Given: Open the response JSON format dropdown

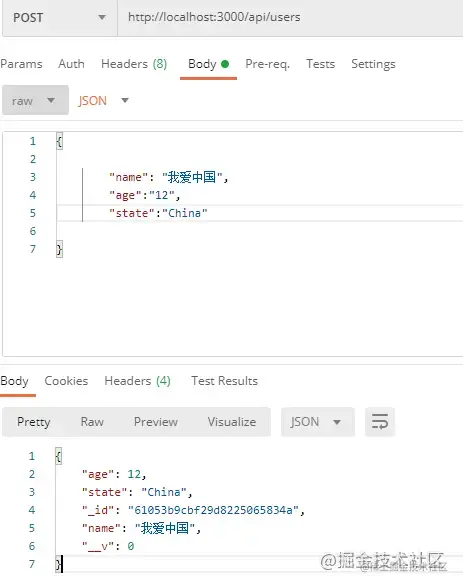Looking at the screenshot, I should pyautogui.click(x=318, y=422).
